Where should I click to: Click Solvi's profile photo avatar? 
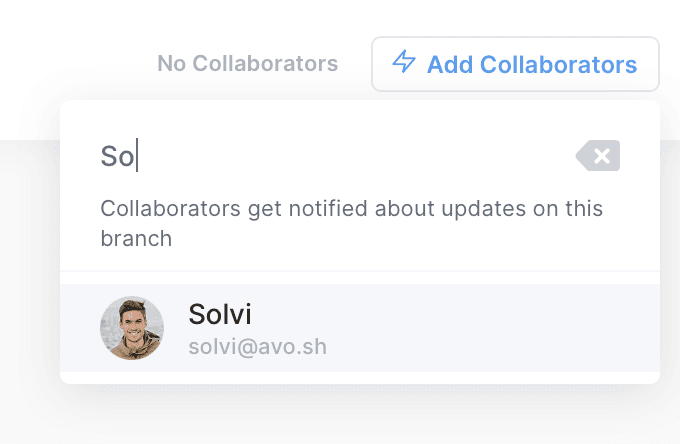tap(132, 328)
